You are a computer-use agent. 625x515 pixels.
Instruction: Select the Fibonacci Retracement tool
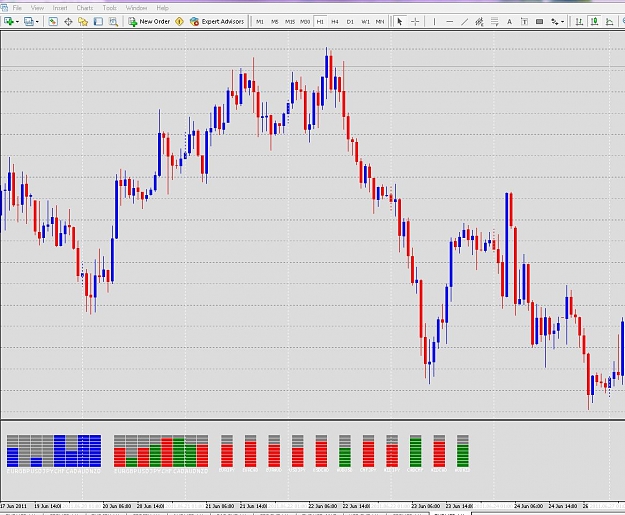click(x=495, y=22)
